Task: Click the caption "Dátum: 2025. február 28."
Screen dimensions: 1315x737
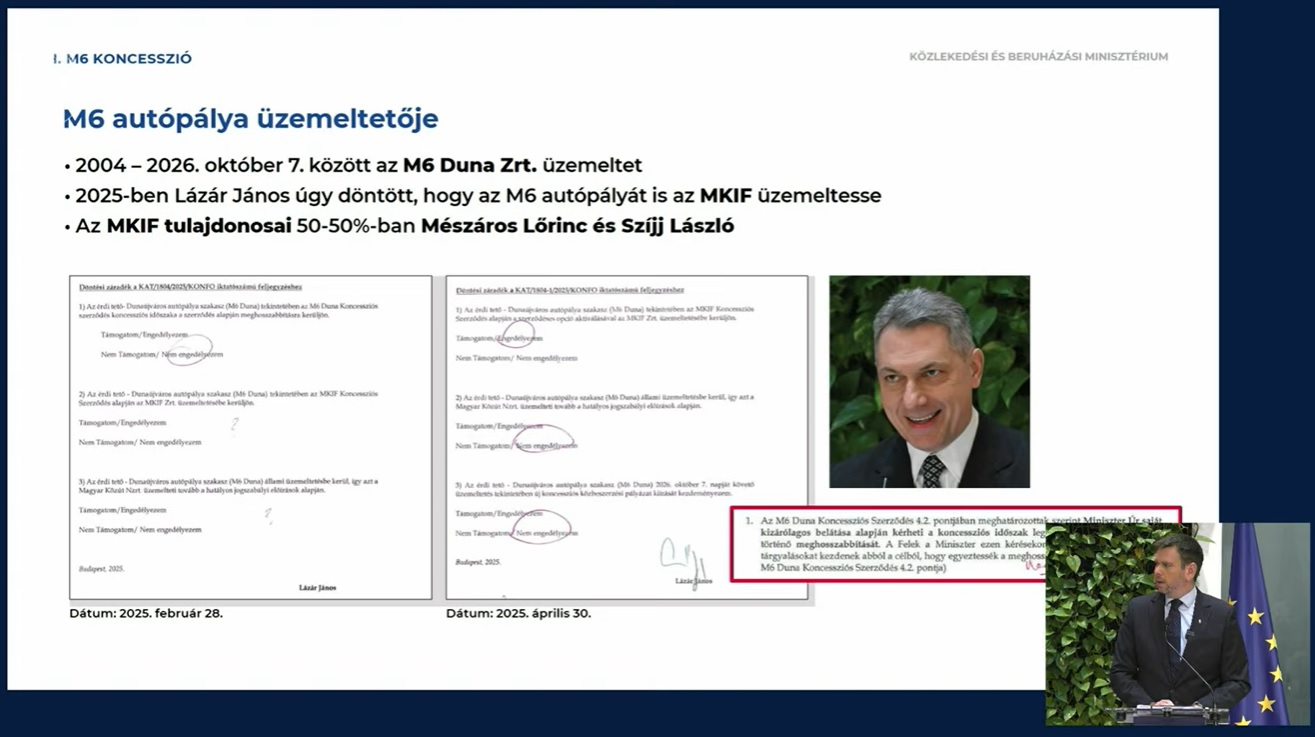Action: point(146,613)
